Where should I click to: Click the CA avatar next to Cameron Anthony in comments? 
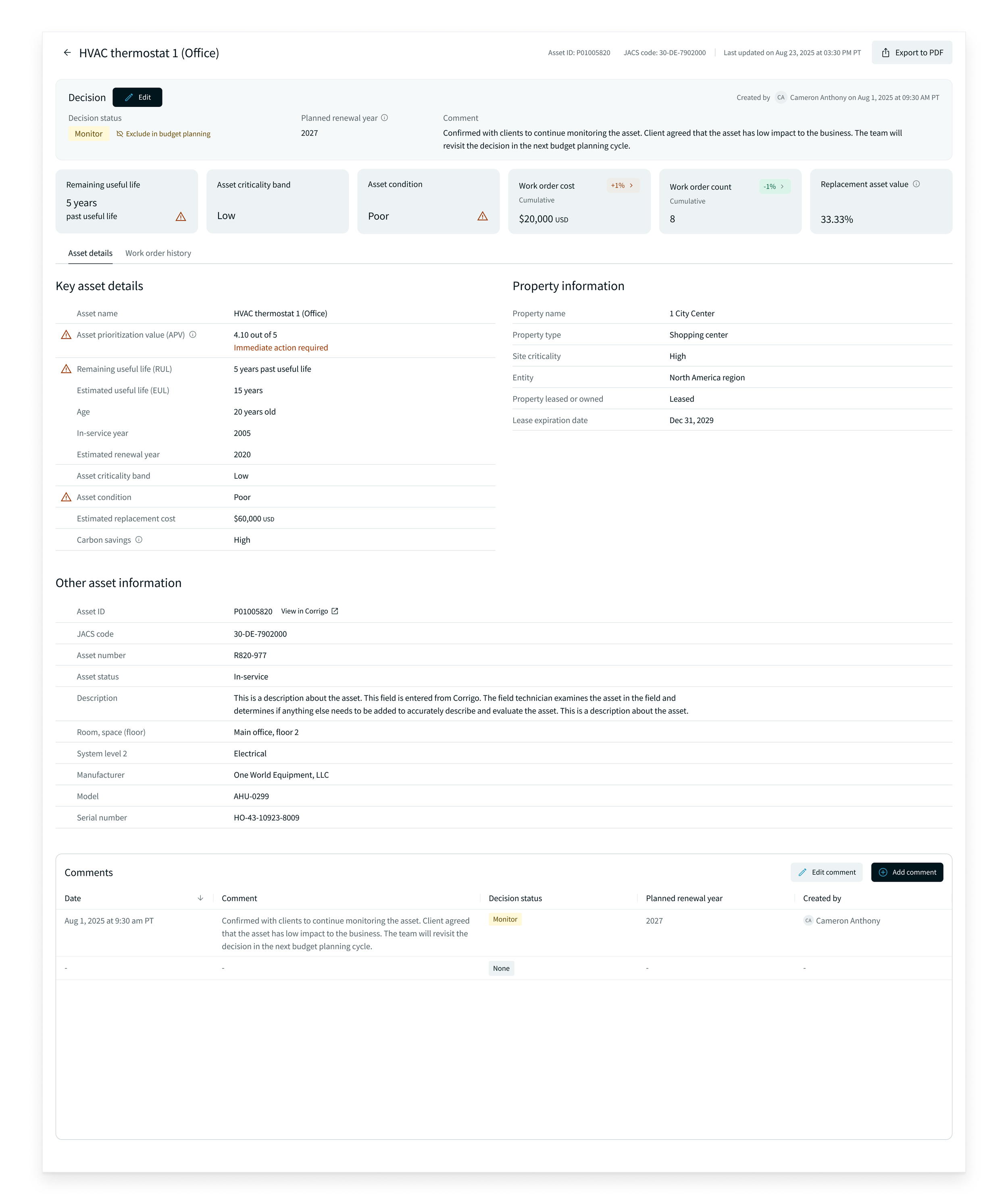[x=808, y=921]
